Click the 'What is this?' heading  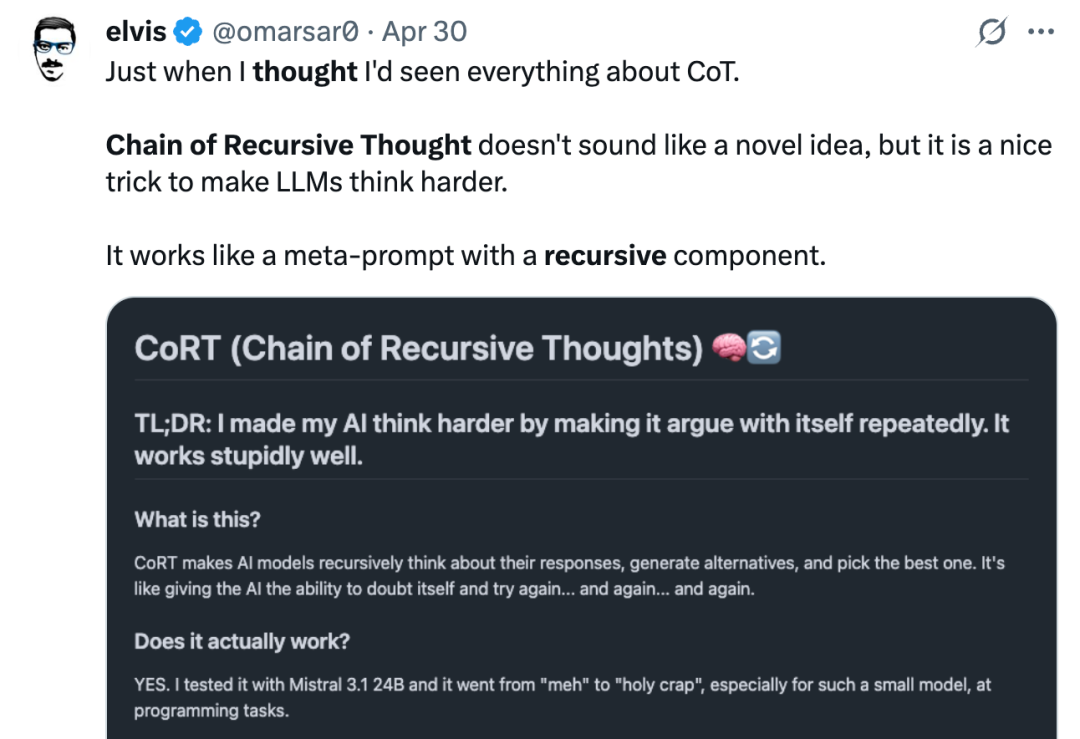tap(198, 519)
